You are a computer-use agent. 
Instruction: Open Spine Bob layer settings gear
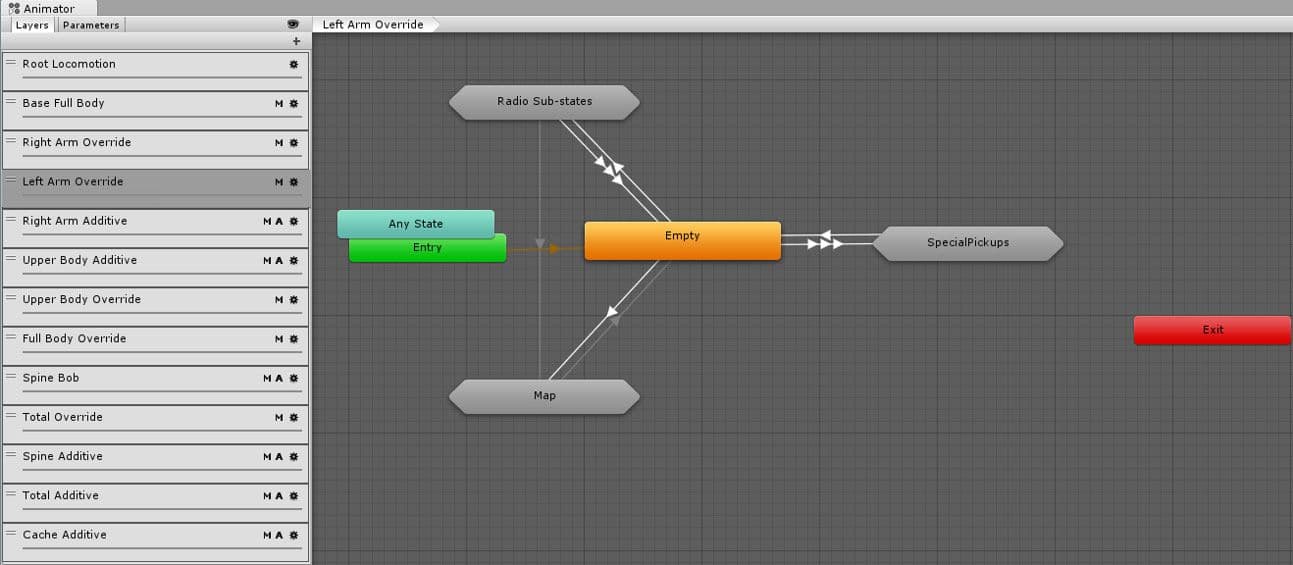tap(294, 378)
